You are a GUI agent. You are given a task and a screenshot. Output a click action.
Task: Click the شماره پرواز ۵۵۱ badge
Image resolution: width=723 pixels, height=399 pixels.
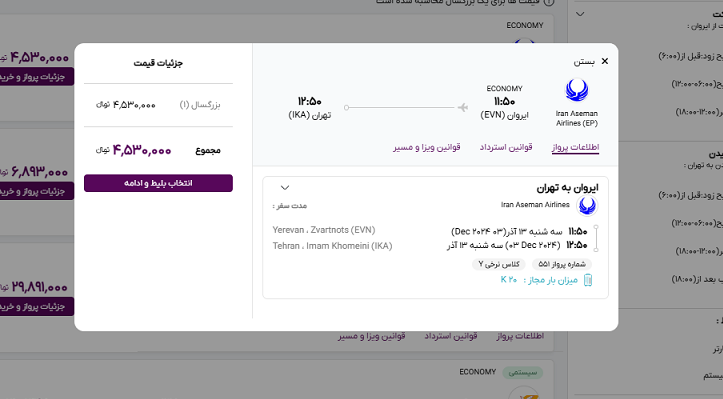562,264
